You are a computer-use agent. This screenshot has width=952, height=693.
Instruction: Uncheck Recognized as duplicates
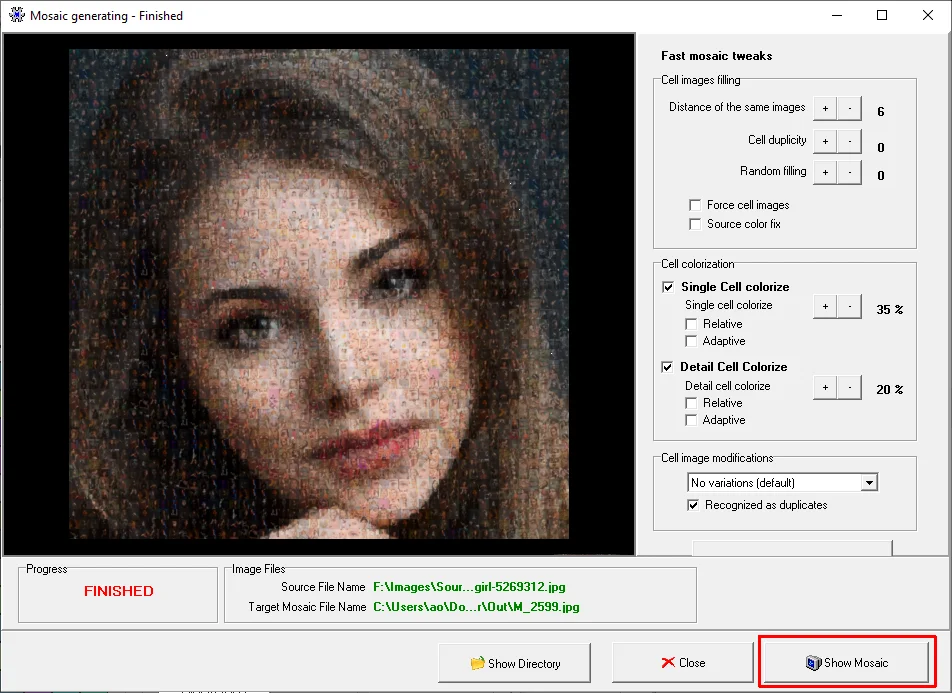[x=693, y=505]
